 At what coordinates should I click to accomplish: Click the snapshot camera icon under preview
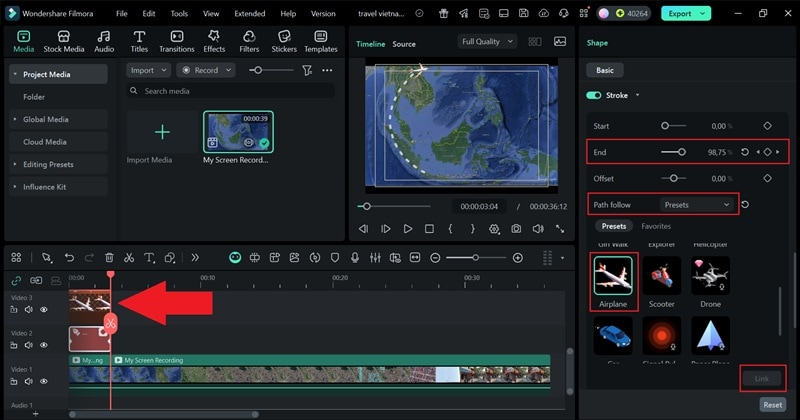(x=516, y=229)
